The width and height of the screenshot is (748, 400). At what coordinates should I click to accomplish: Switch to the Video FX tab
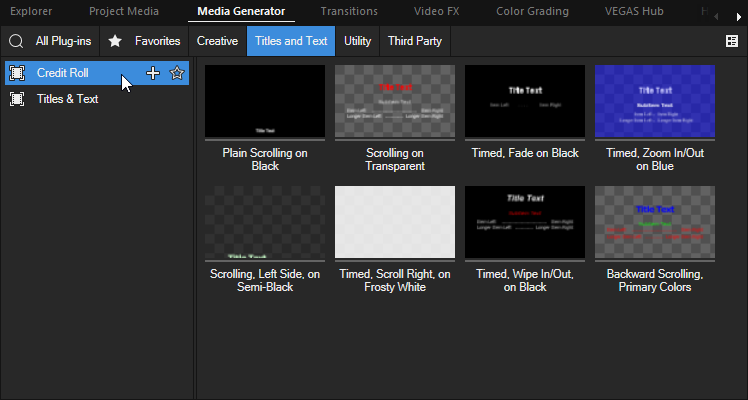(x=438, y=12)
